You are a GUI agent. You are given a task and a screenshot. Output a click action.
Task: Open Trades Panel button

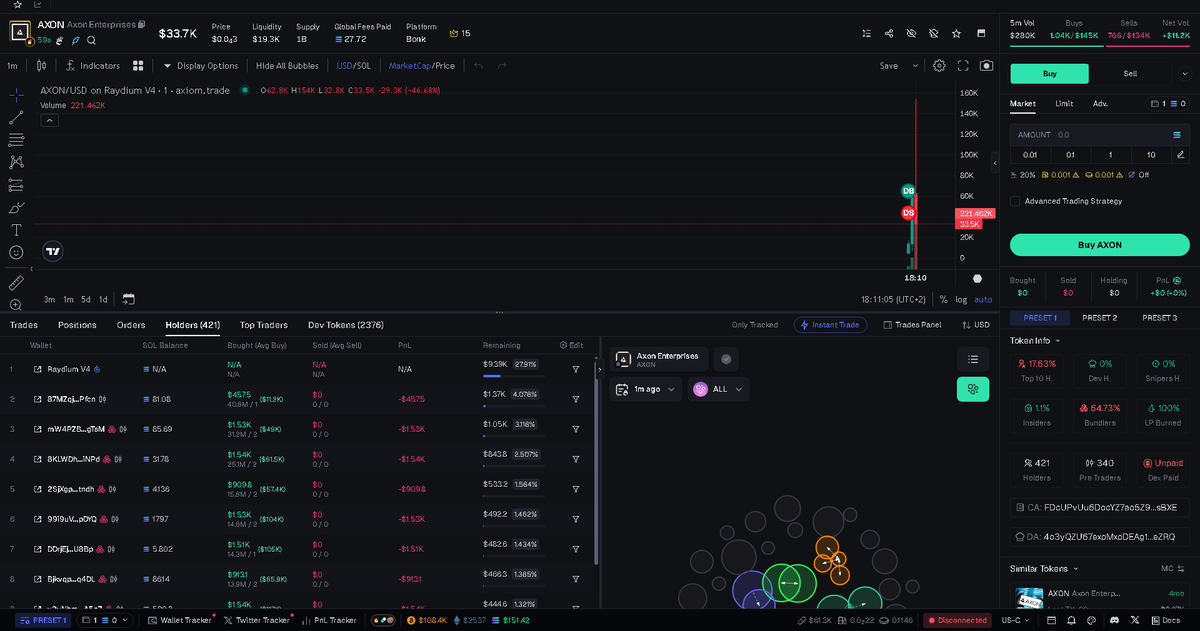point(911,325)
